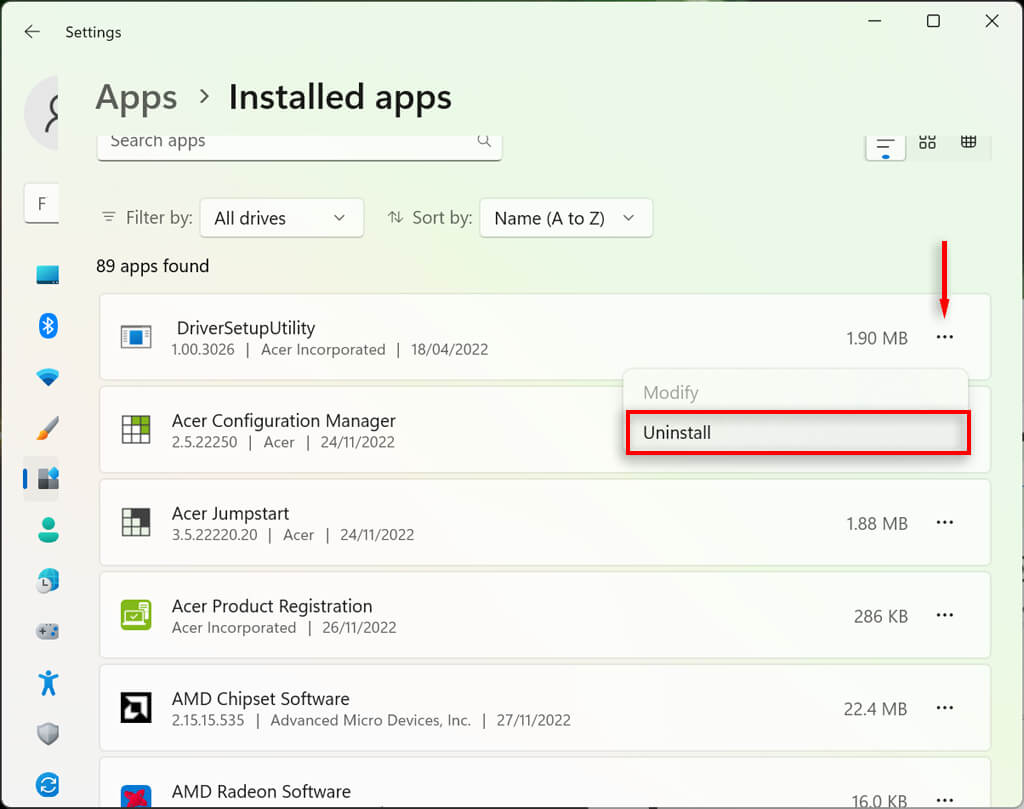
Task: Expand the Sort by Name dropdown
Action: [x=565, y=218]
